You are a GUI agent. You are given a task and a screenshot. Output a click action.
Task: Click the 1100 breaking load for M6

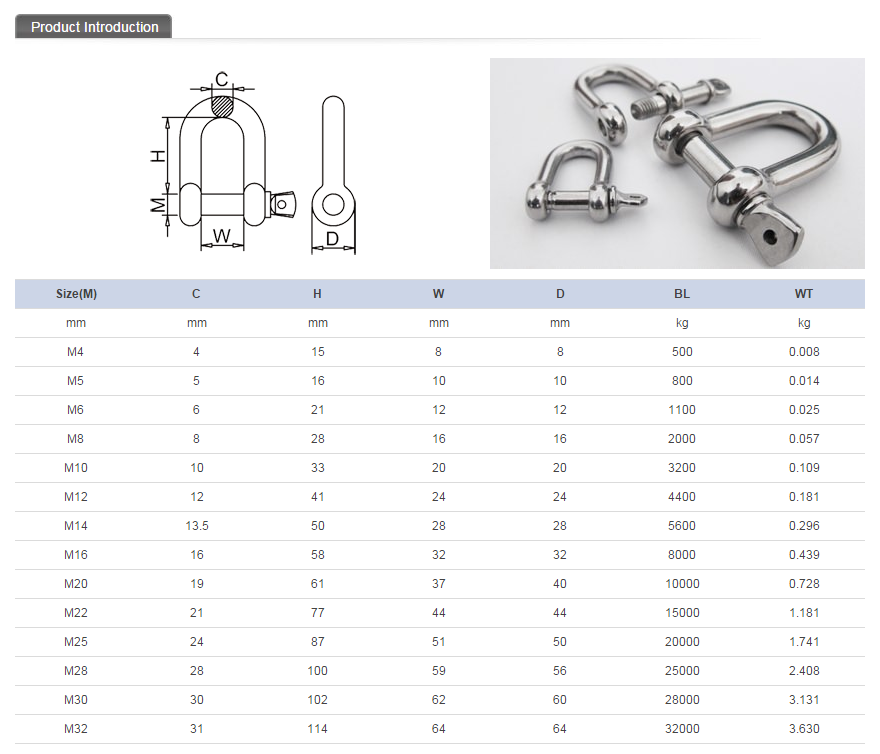[x=682, y=410]
